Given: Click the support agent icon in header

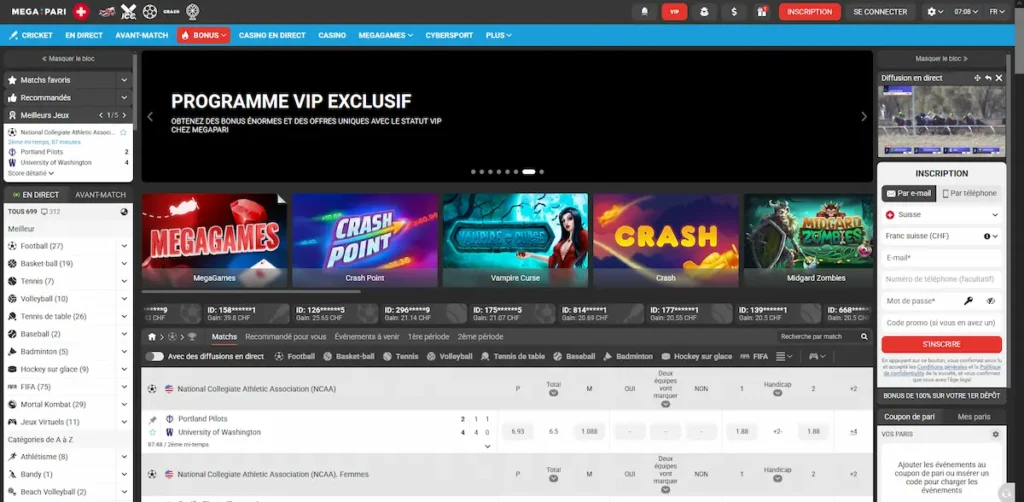Looking at the screenshot, I should [704, 12].
